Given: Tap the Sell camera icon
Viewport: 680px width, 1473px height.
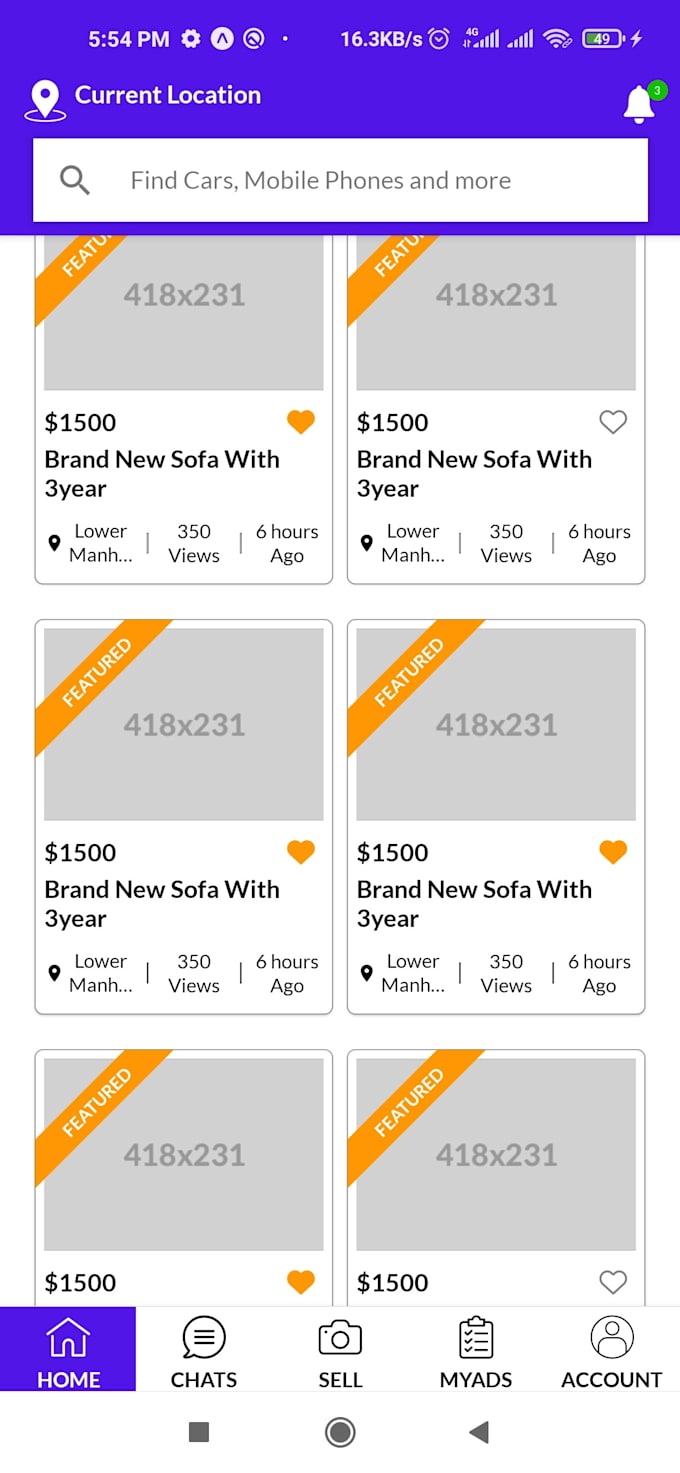Looking at the screenshot, I should coord(340,1337).
